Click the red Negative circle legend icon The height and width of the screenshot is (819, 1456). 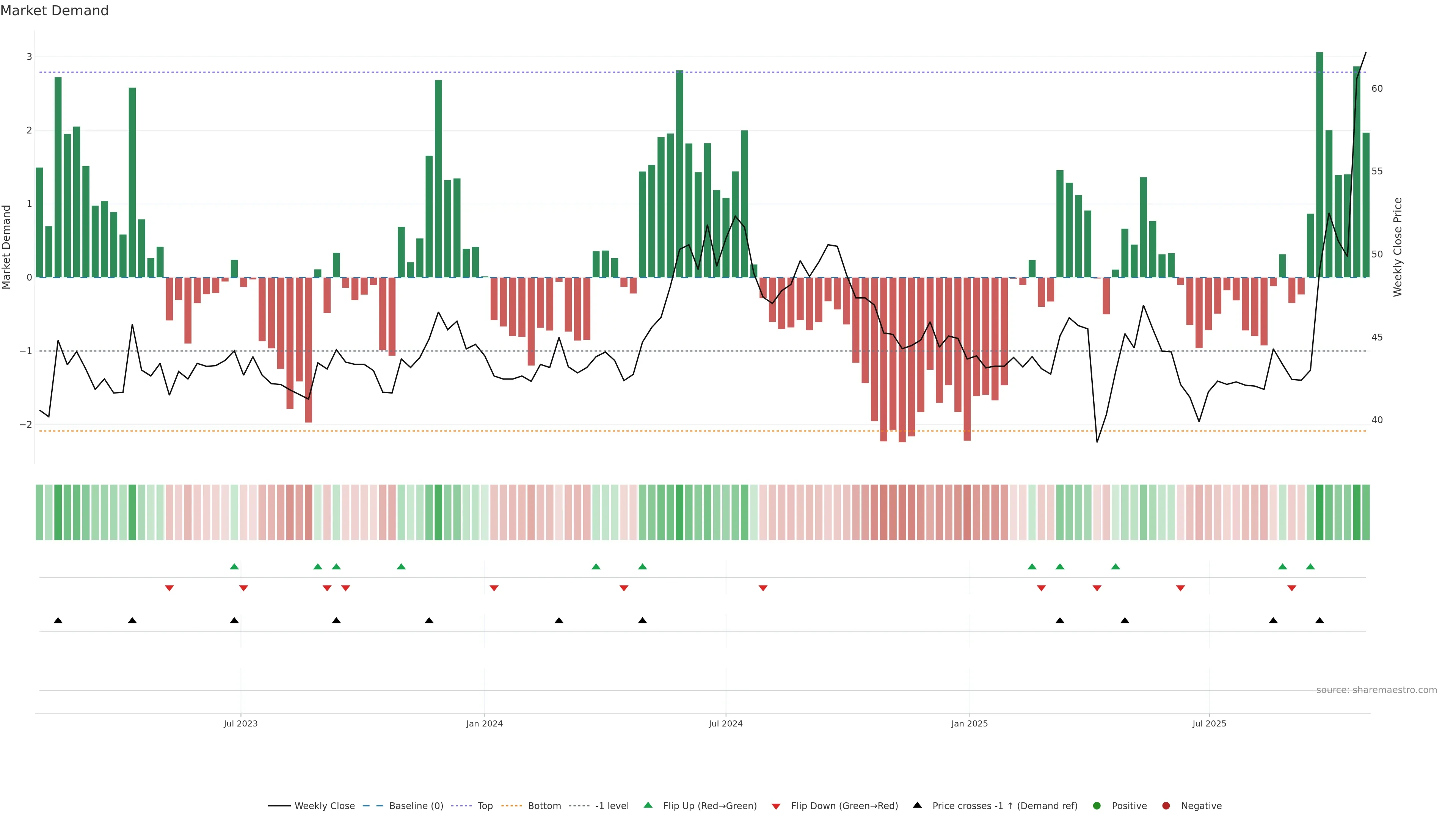click(x=1166, y=805)
